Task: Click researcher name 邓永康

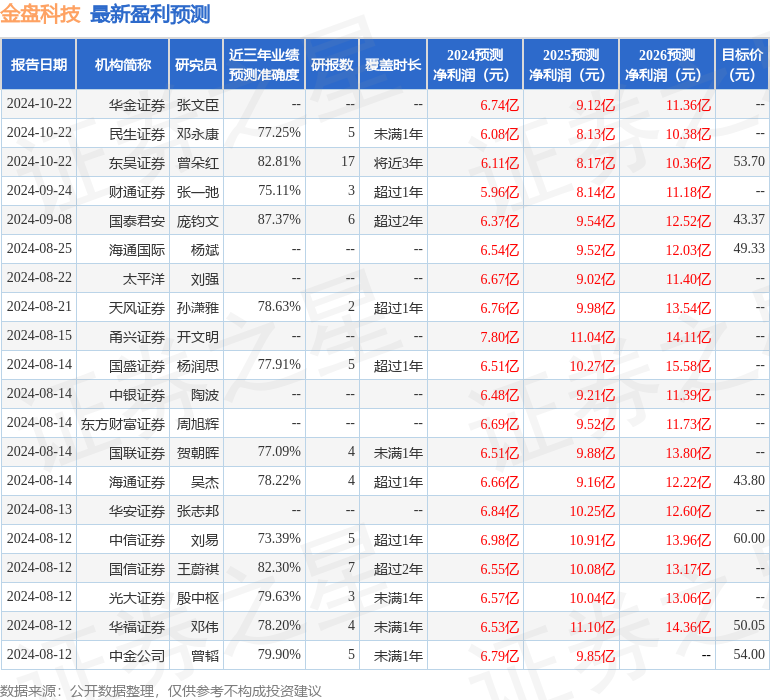Action: click(x=197, y=134)
